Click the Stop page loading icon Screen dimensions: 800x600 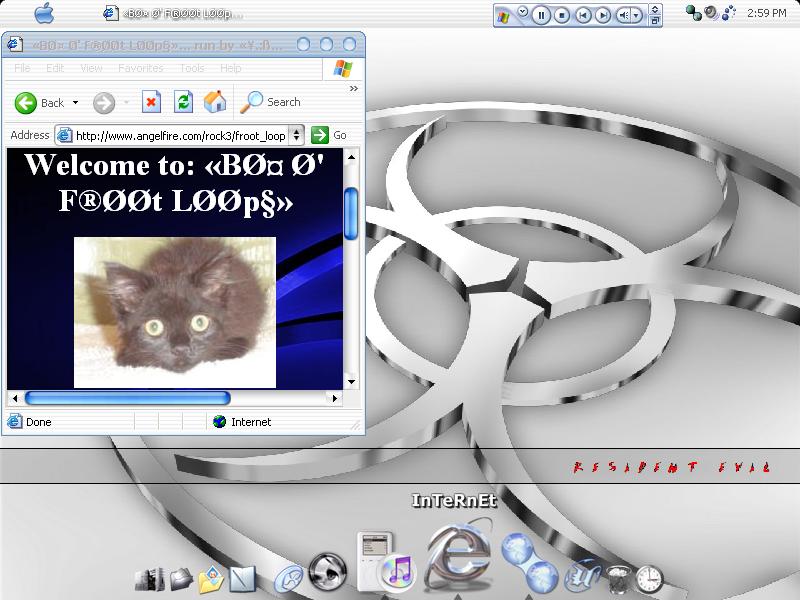coord(151,102)
